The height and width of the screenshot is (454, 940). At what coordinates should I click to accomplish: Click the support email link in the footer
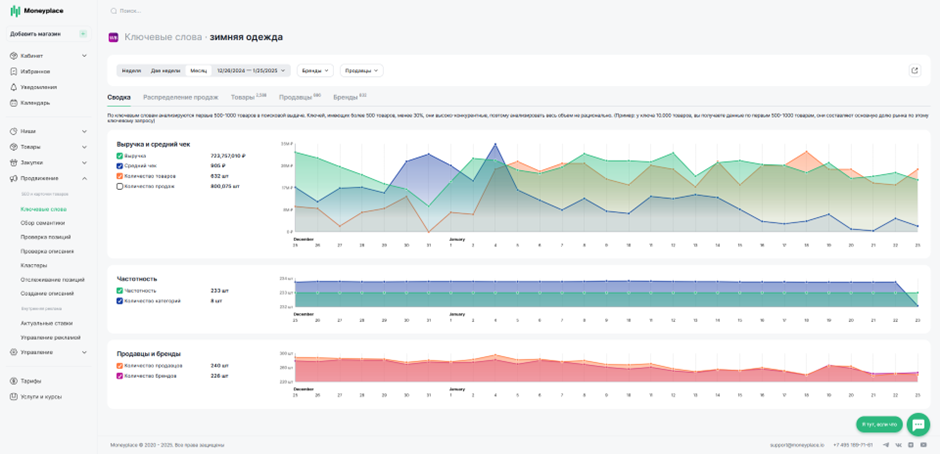(797, 445)
